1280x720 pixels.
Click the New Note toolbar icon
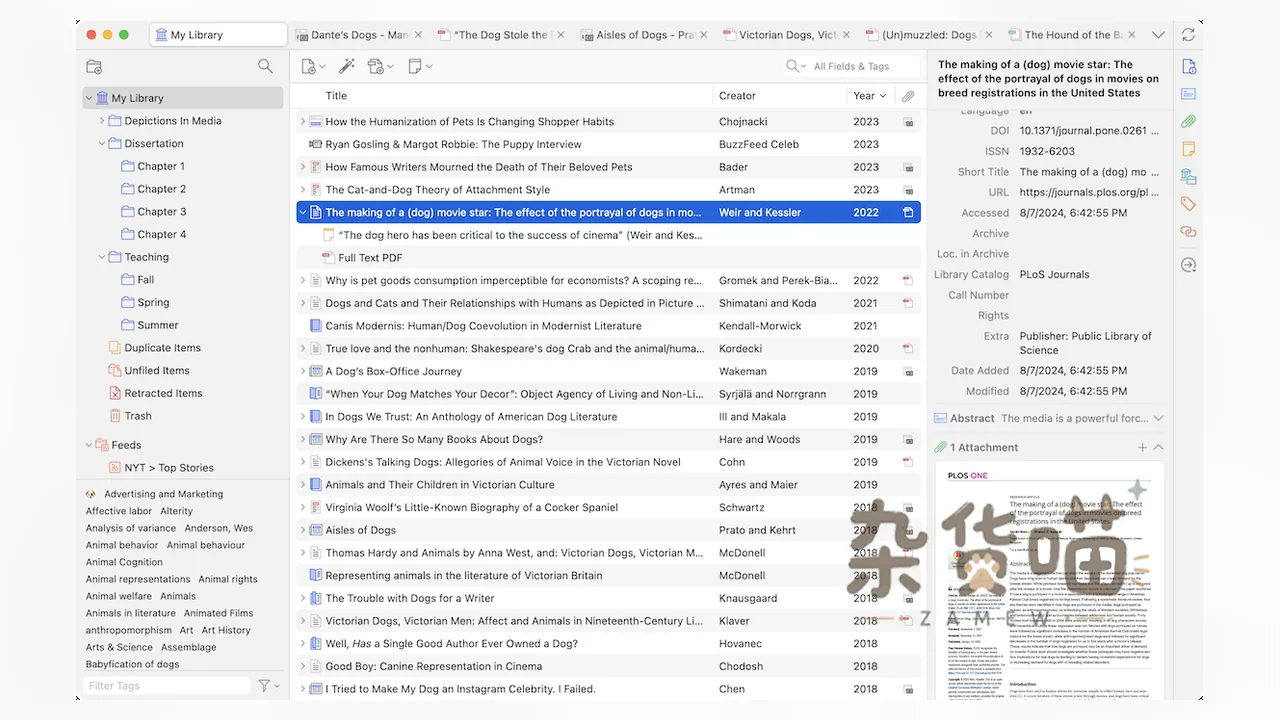[415, 66]
